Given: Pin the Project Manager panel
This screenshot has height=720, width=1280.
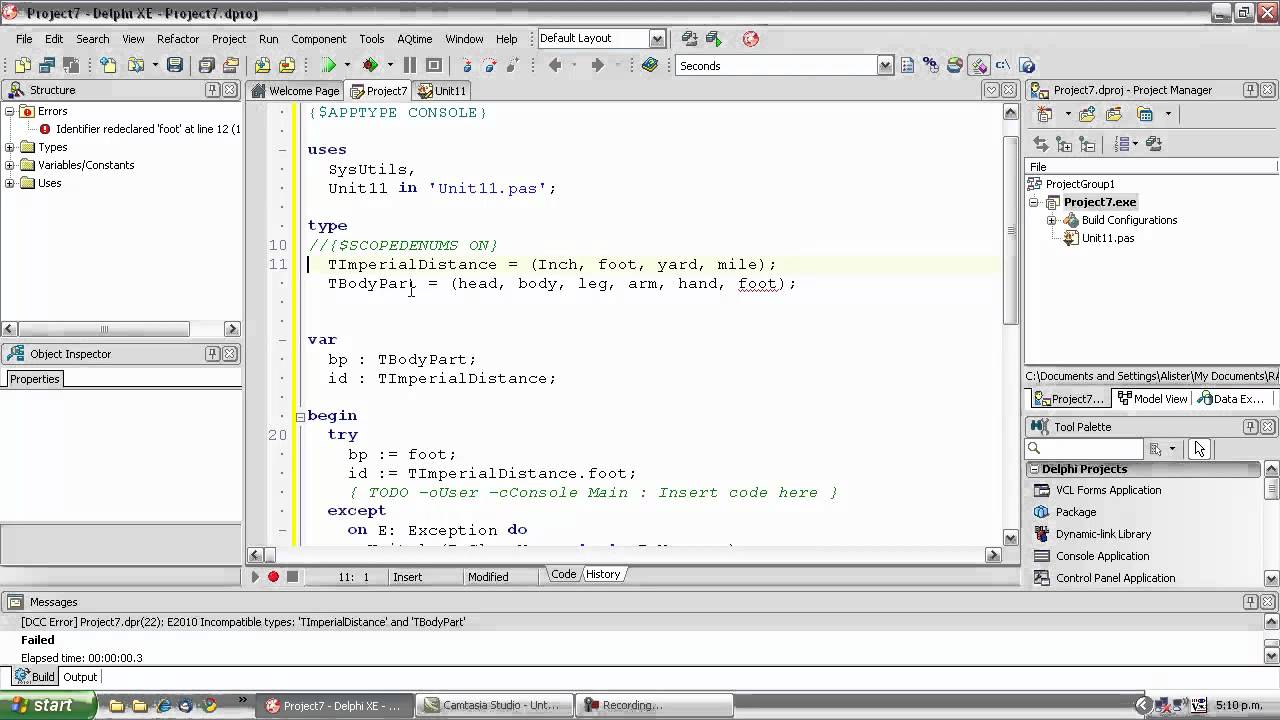Looking at the screenshot, I should (x=1250, y=90).
